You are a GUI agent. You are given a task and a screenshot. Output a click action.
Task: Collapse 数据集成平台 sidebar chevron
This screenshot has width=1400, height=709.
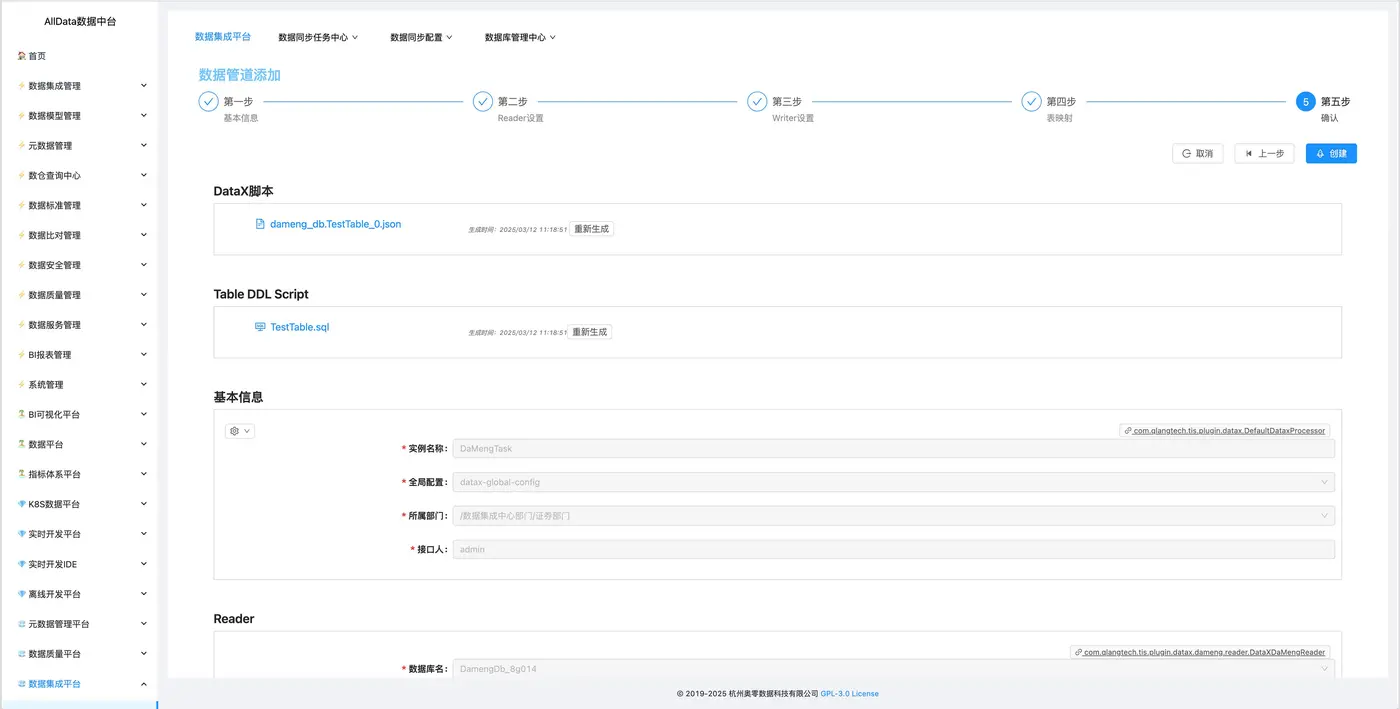coord(143,684)
